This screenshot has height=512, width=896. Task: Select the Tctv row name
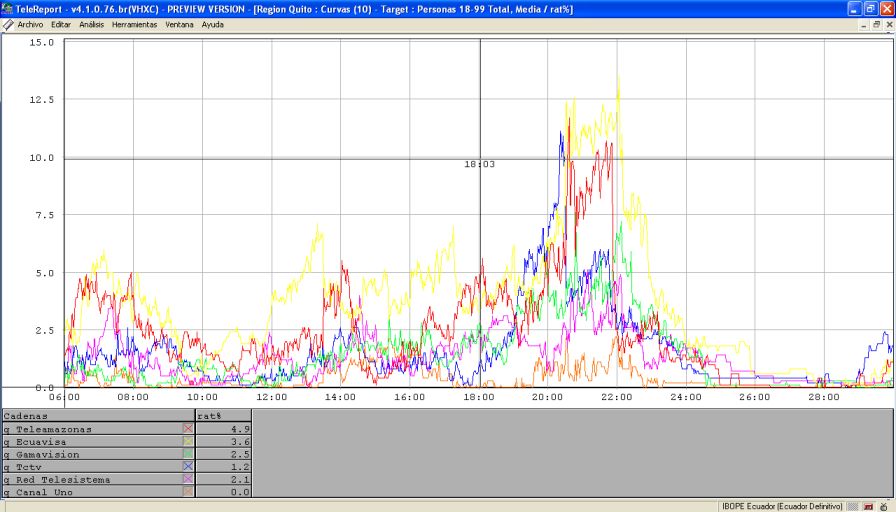(x=29, y=467)
